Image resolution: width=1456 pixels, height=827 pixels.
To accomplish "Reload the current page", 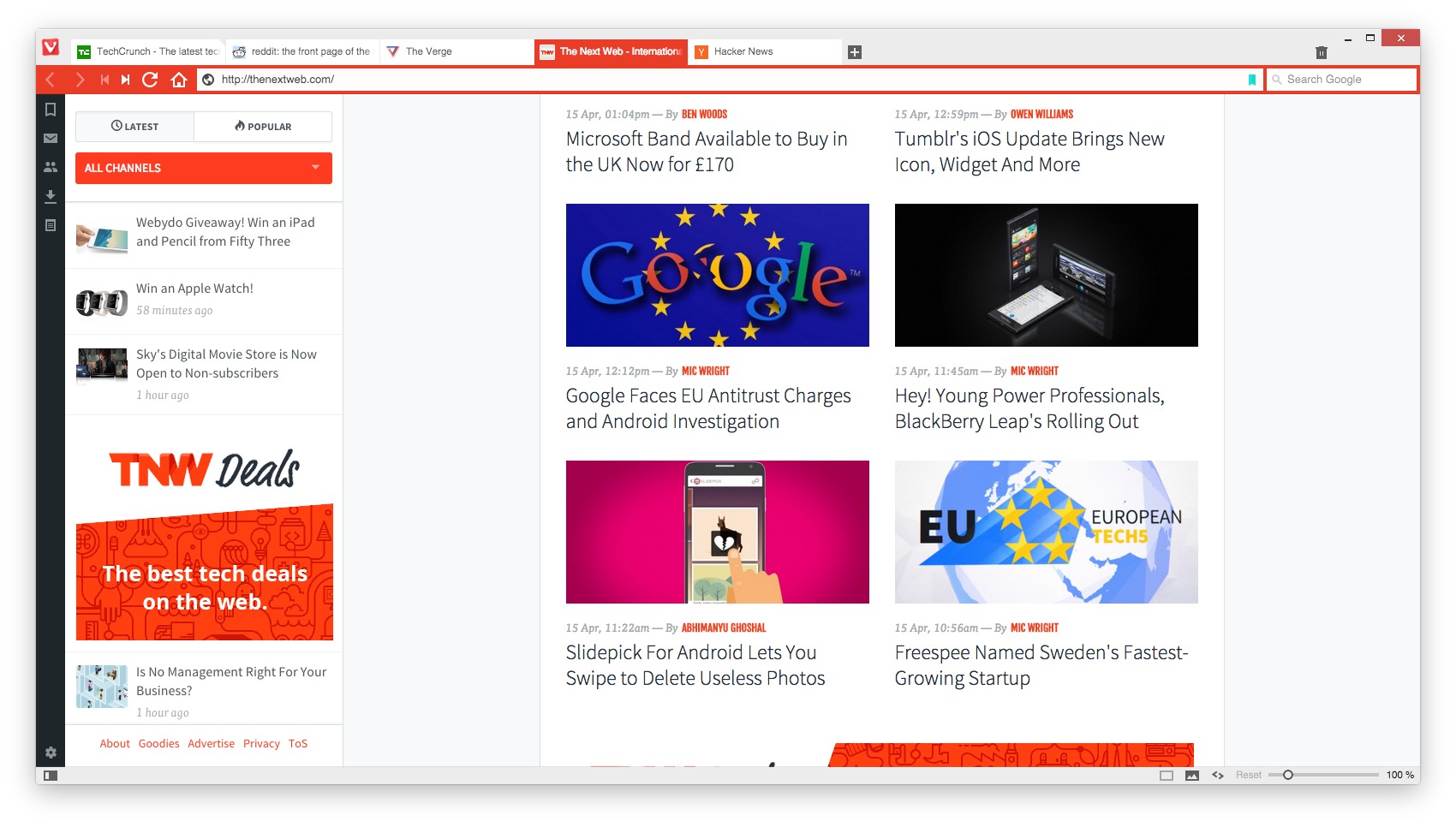I will (150, 80).
